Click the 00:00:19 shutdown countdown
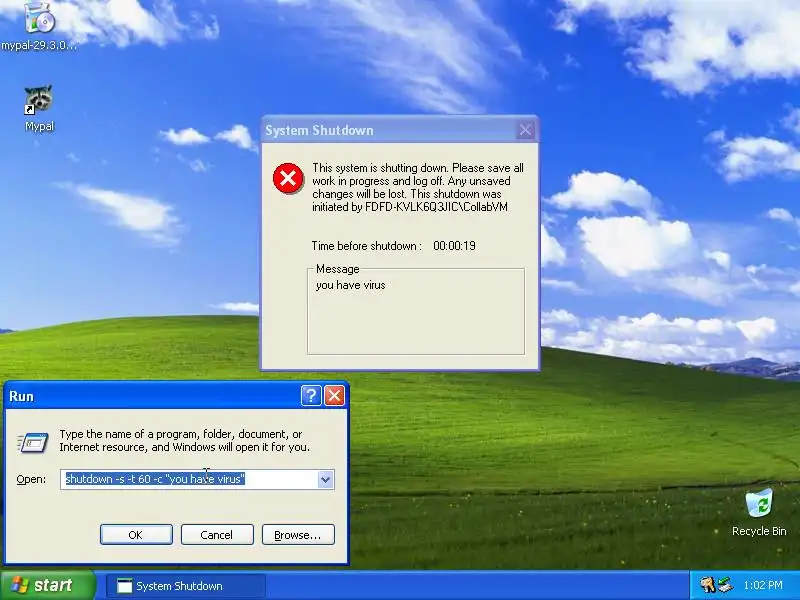Screen dimensions: 800x600 454,246
